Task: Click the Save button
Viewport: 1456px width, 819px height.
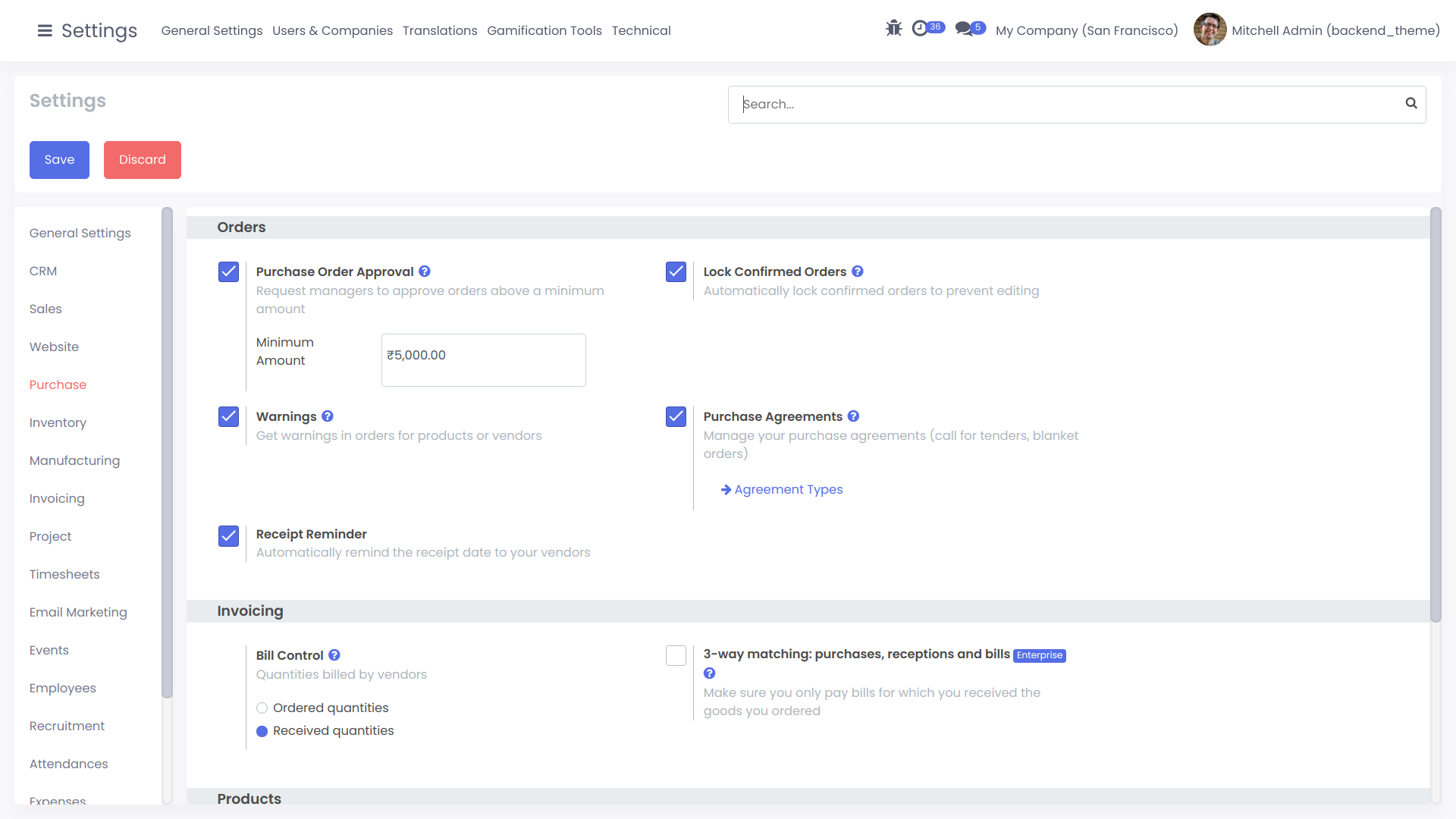Action: tap(59, 160)
